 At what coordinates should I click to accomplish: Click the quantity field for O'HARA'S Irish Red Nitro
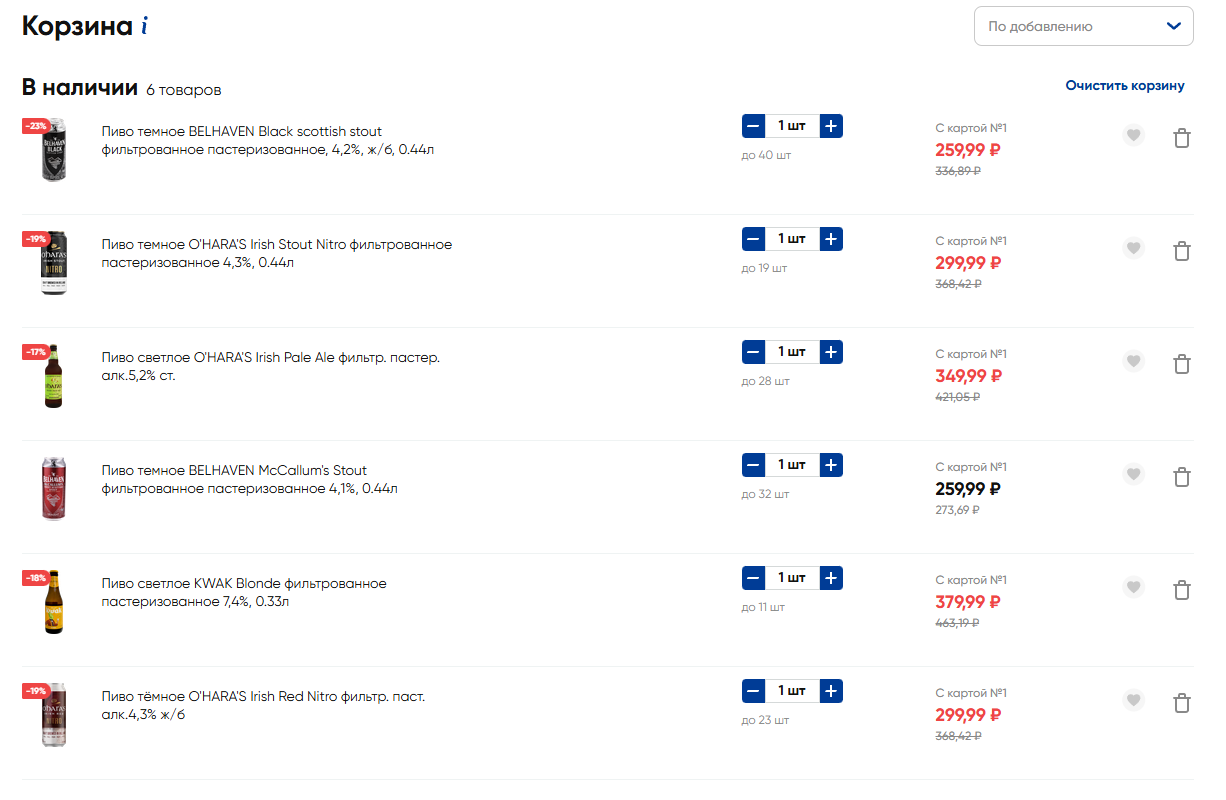792,691
